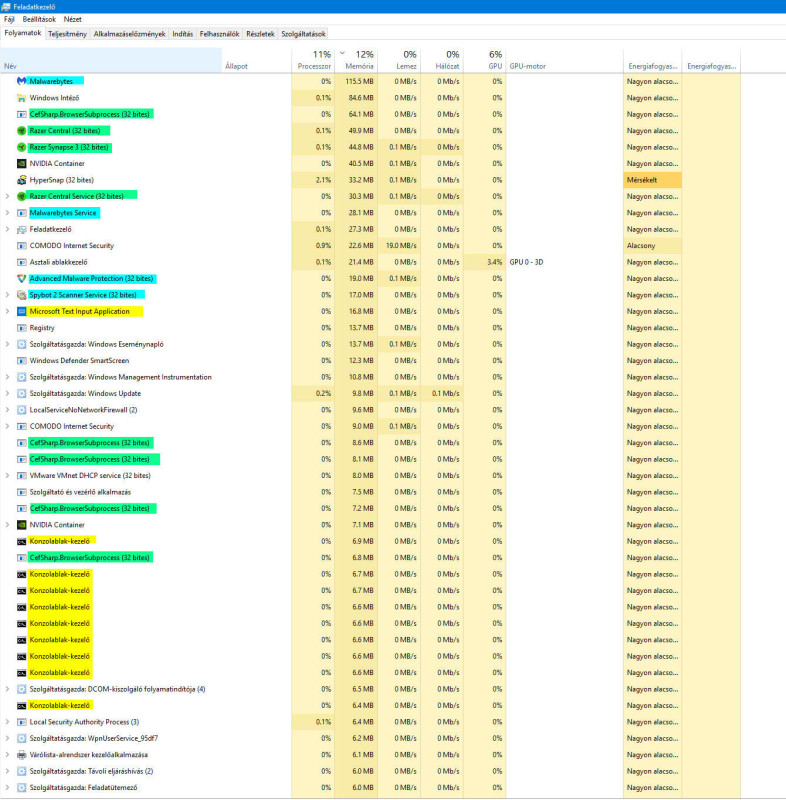The image size is (786, 800).
Task: Expand Távoli eljáráshívás (2) service group
Action: [7, 771]
